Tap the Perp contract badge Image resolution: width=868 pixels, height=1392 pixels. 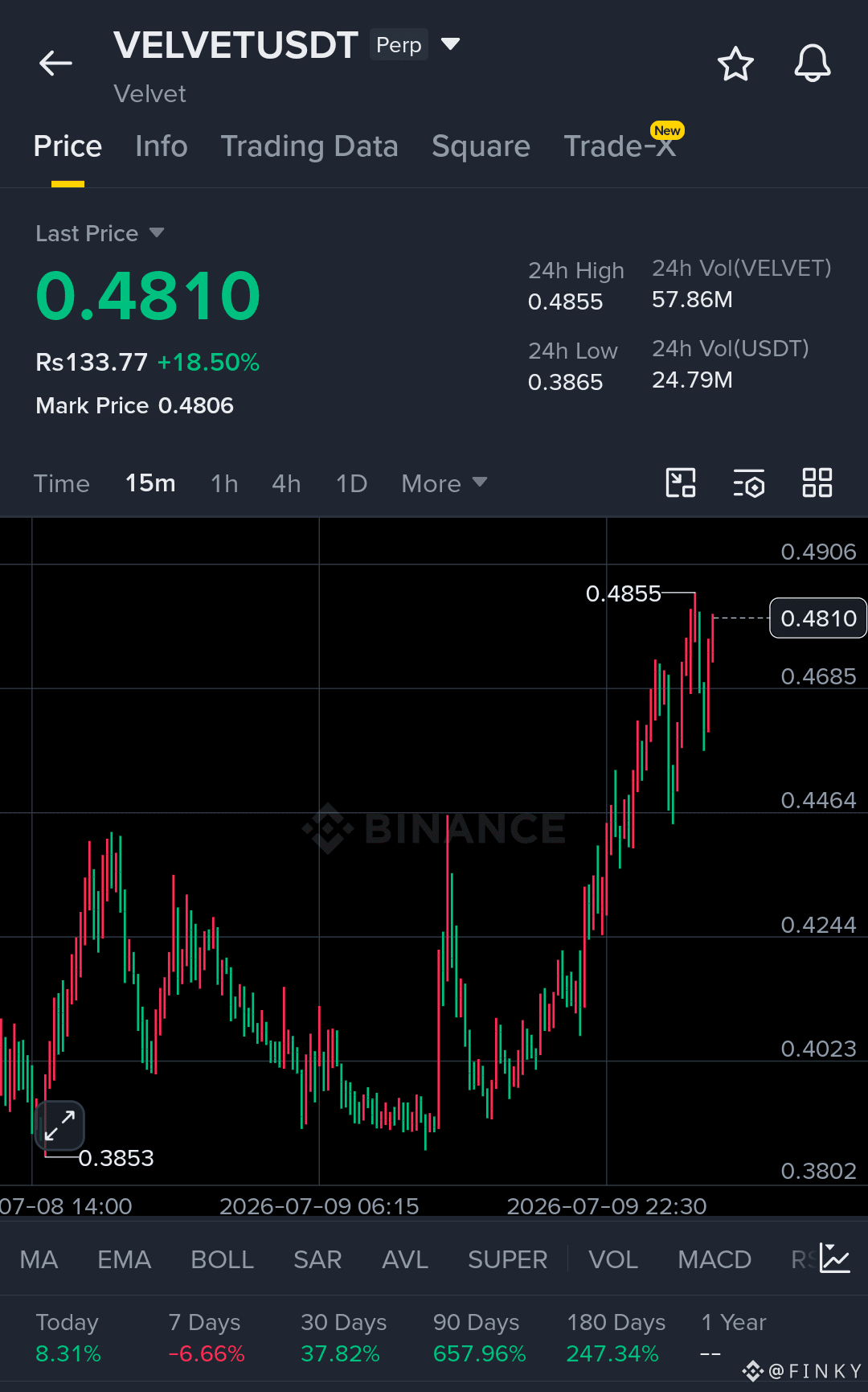pyautogui.click(x=399, y=44)
